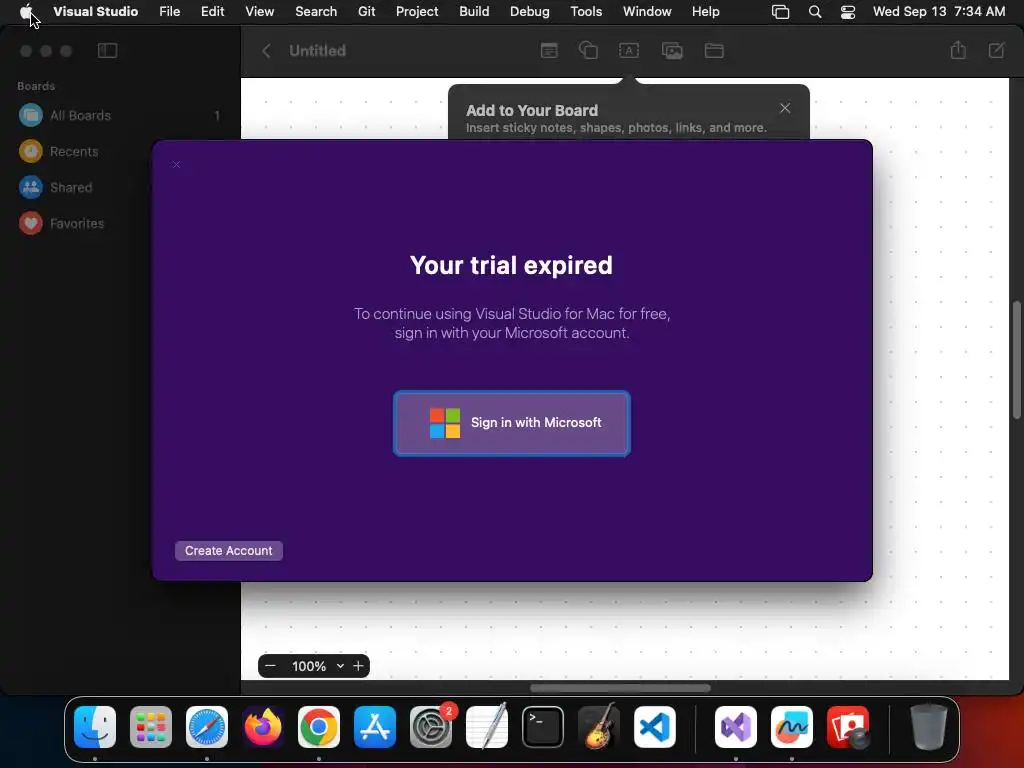Select Shared in Freeform sidebar

click(x=120, y=187)
